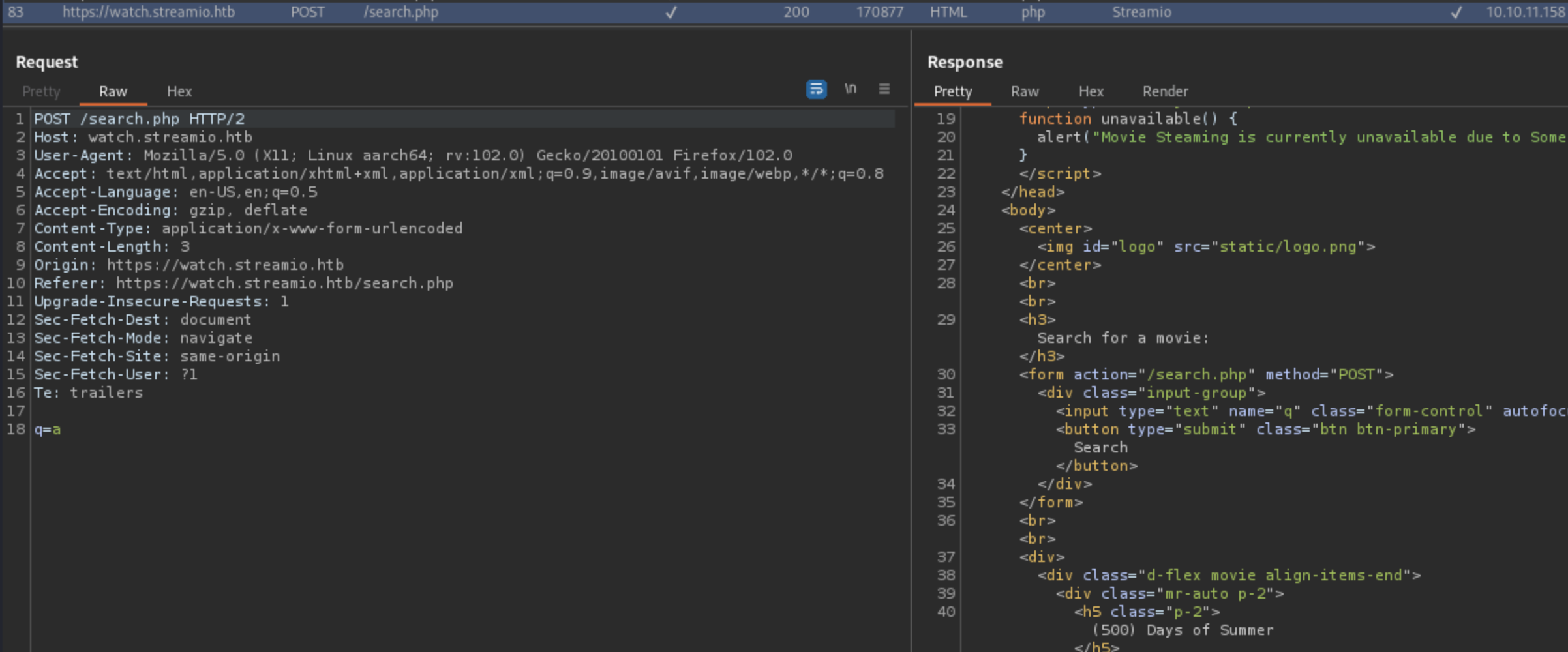This screenshot has width=1568, height=652.
Task: Click the params checkmark after /search.php
Action: (671, 12)
